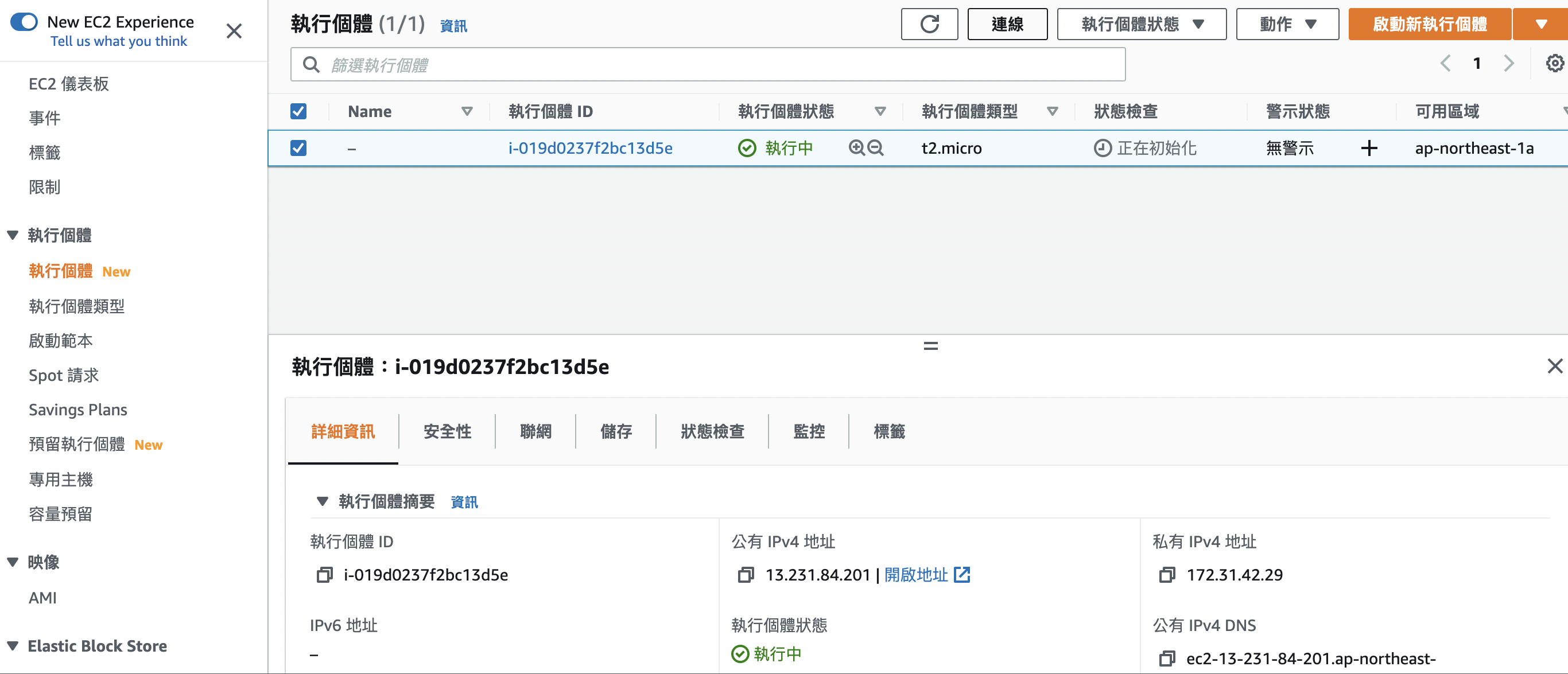Open the Tell us what you think link
Viewport: 1568px width, 674px height.
(119, 41)
